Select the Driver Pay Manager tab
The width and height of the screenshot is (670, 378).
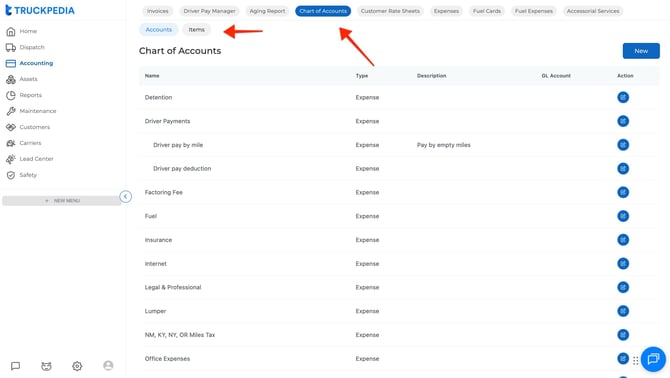pos(209,11)
